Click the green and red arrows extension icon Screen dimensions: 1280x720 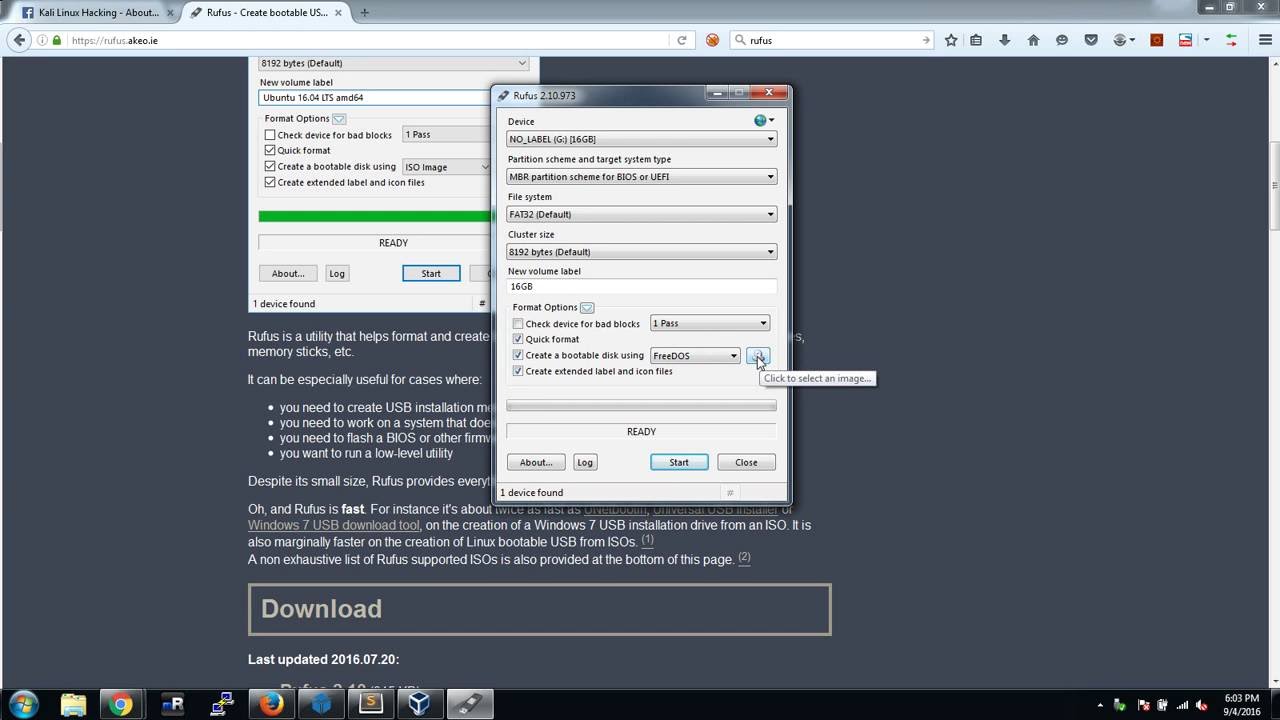pos(1232,40)
